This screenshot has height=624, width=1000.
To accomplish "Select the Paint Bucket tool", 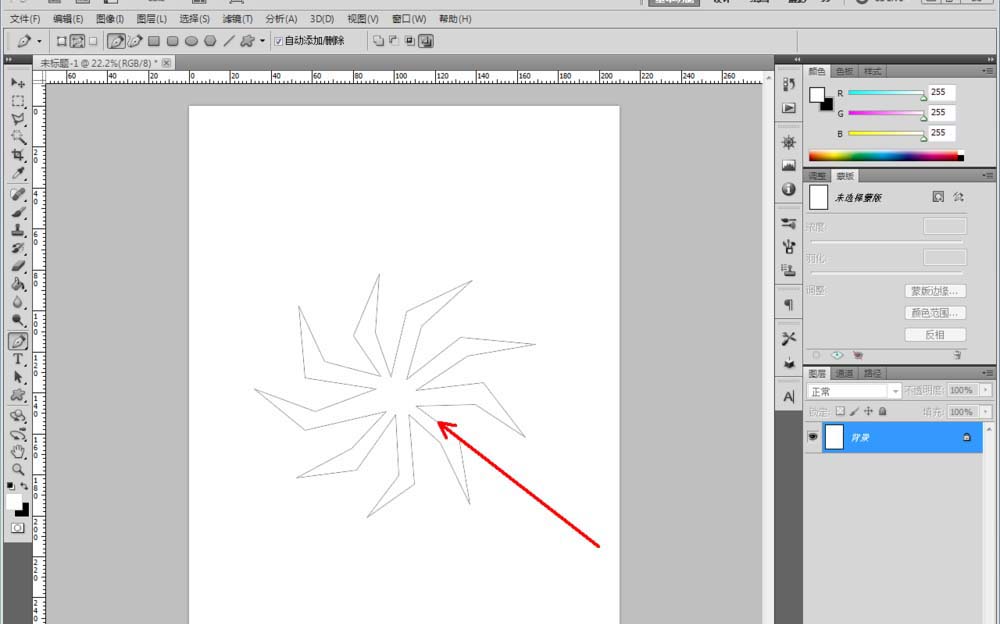I will (x=18, y=284).
